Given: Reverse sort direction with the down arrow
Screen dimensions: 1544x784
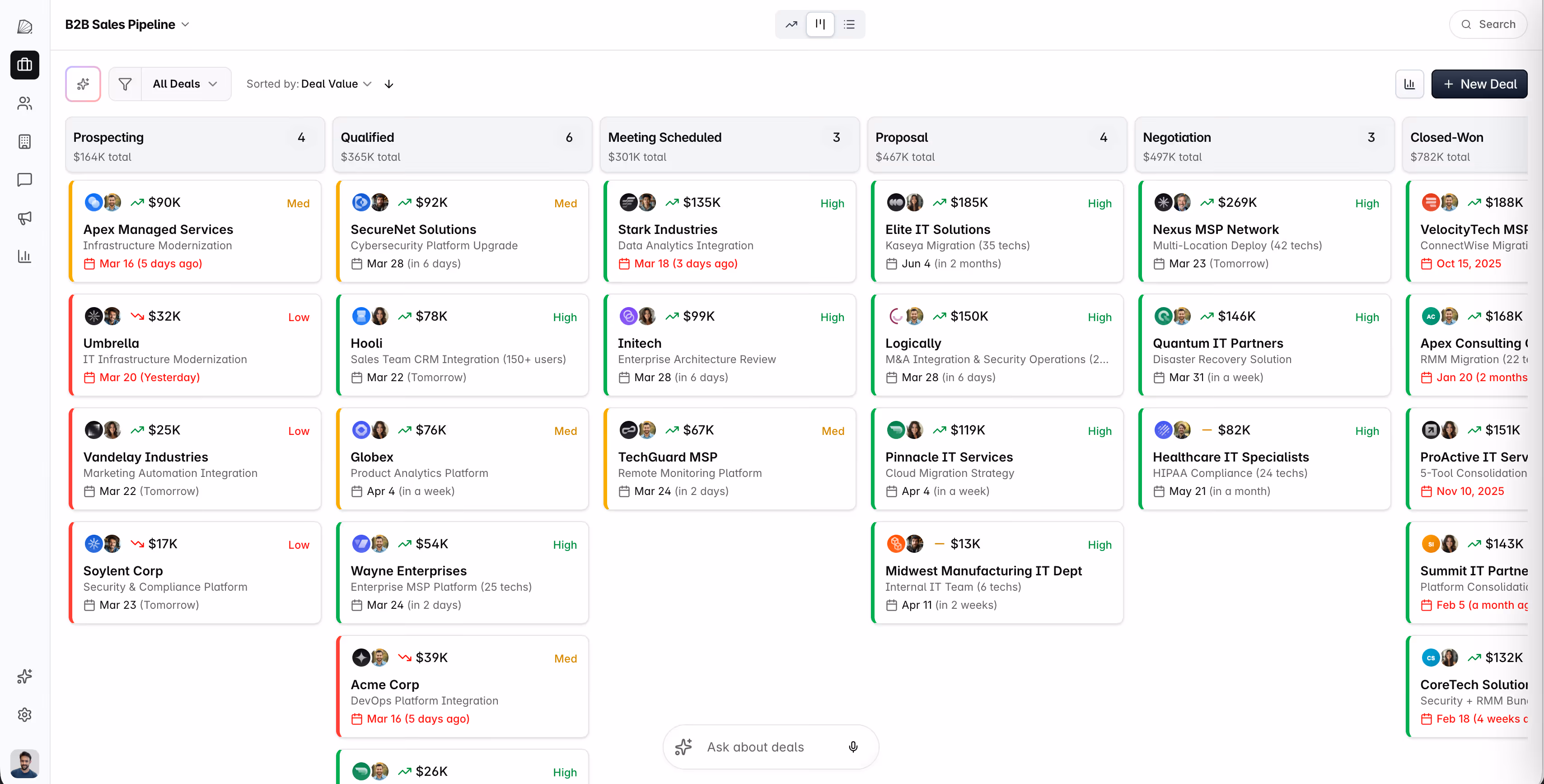Looking at the screenshot, I should coord(389,84).
